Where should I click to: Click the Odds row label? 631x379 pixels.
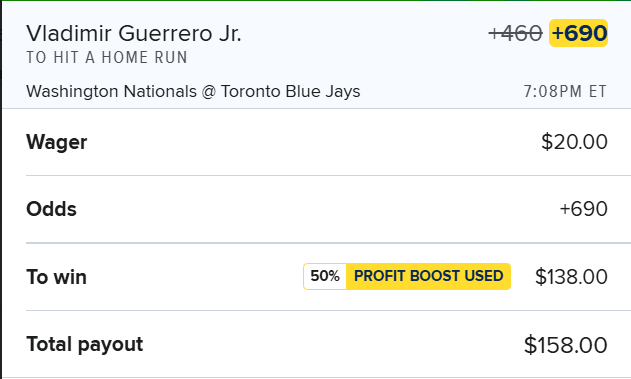click(x=52, y=209)
